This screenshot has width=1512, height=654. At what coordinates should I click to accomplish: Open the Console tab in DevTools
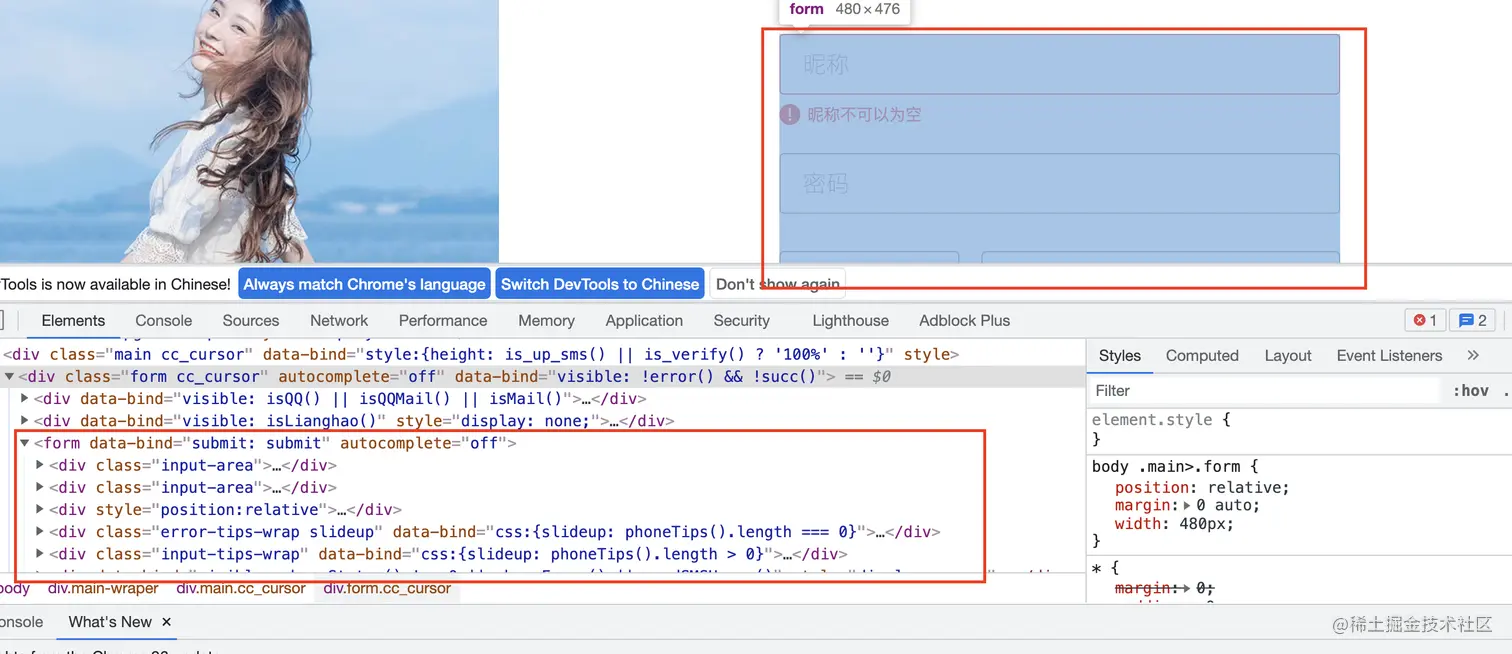click(164, 321)
